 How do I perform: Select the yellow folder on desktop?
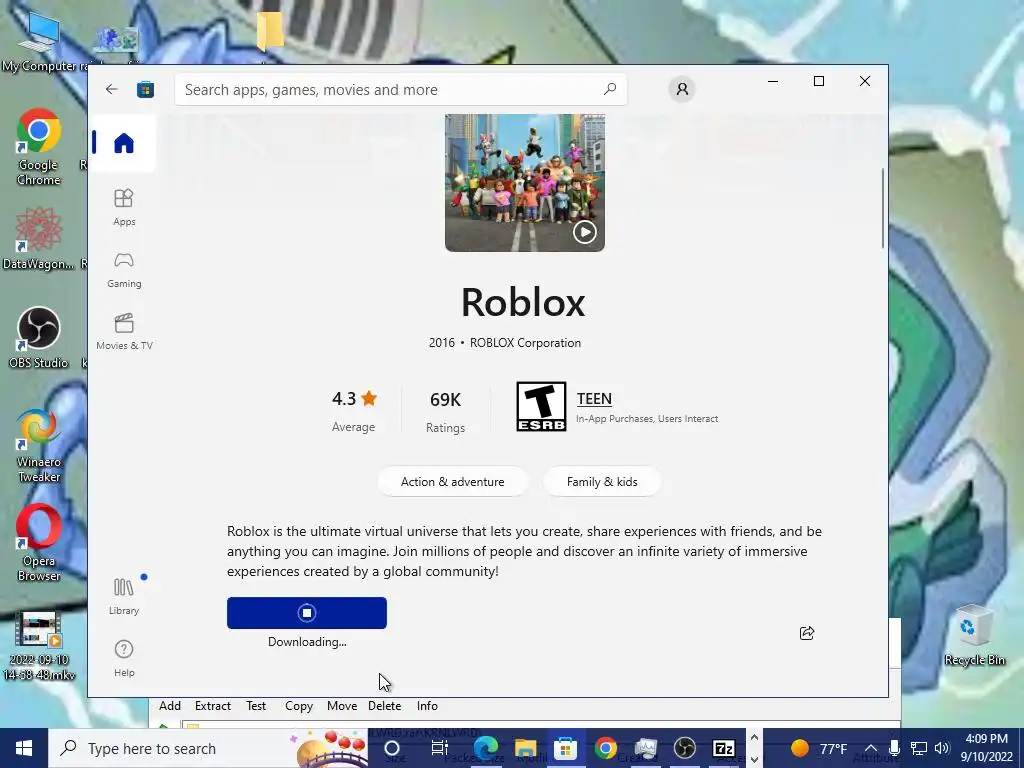coord(270,31)
